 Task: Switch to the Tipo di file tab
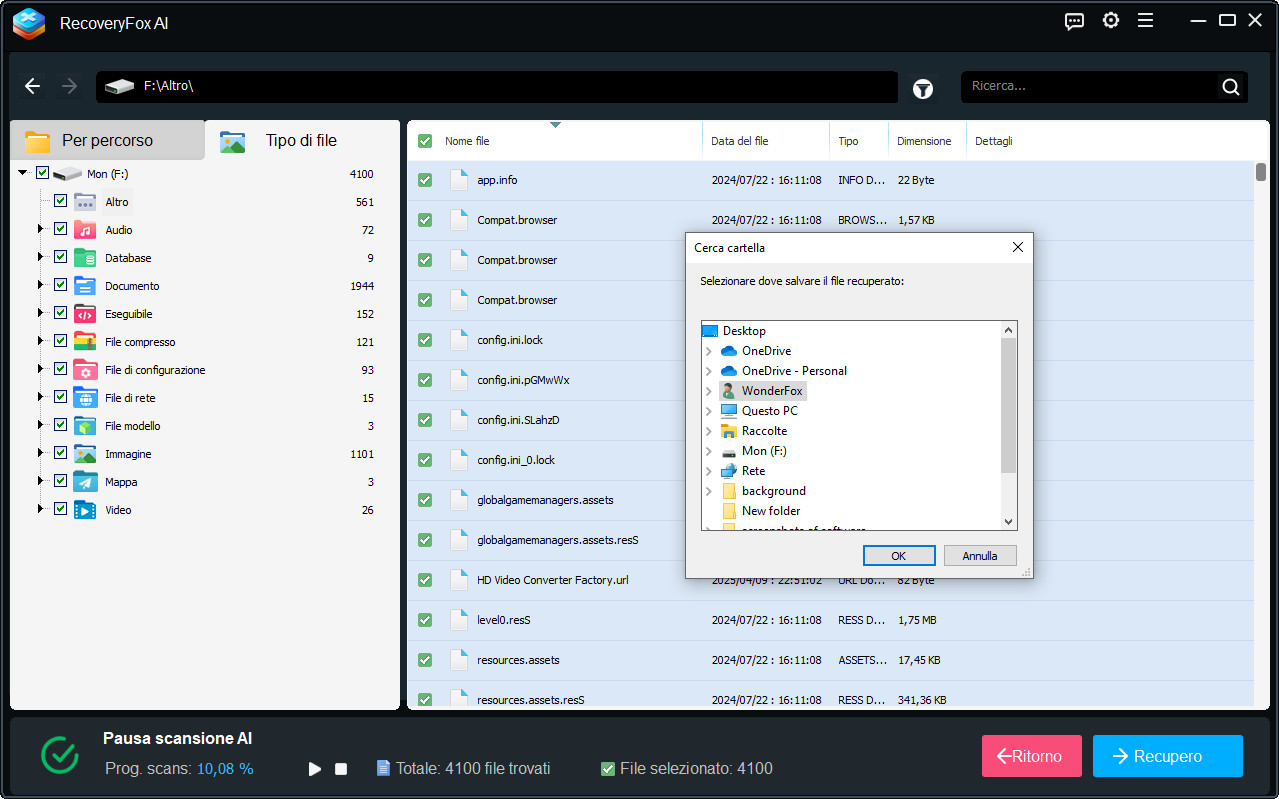301,140
